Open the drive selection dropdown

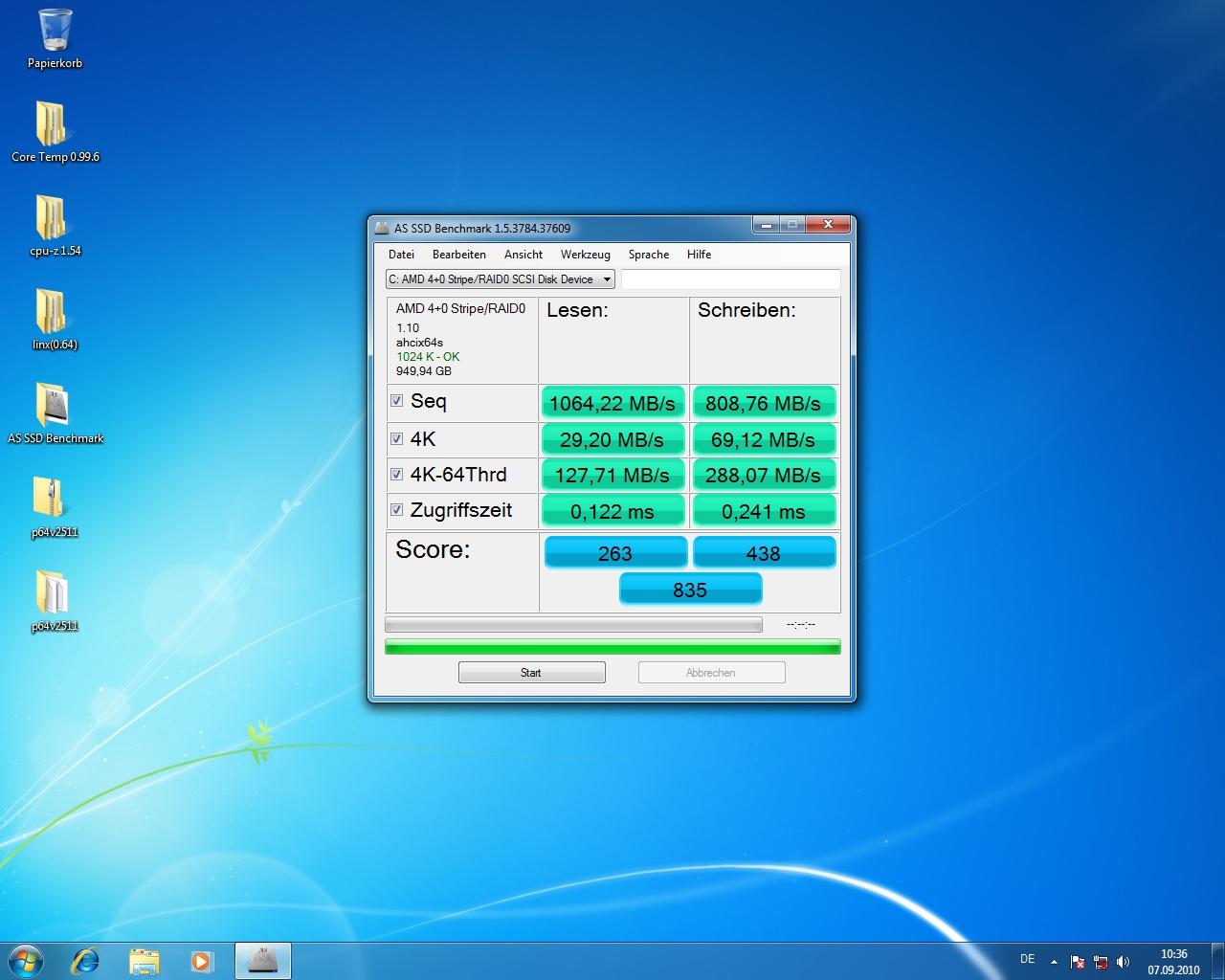(x=500, y=279)
